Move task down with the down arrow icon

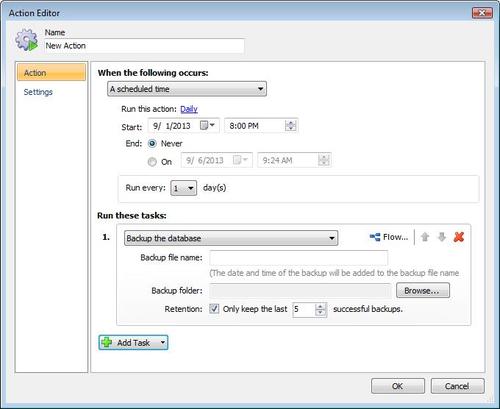click(x=442, y=237)
